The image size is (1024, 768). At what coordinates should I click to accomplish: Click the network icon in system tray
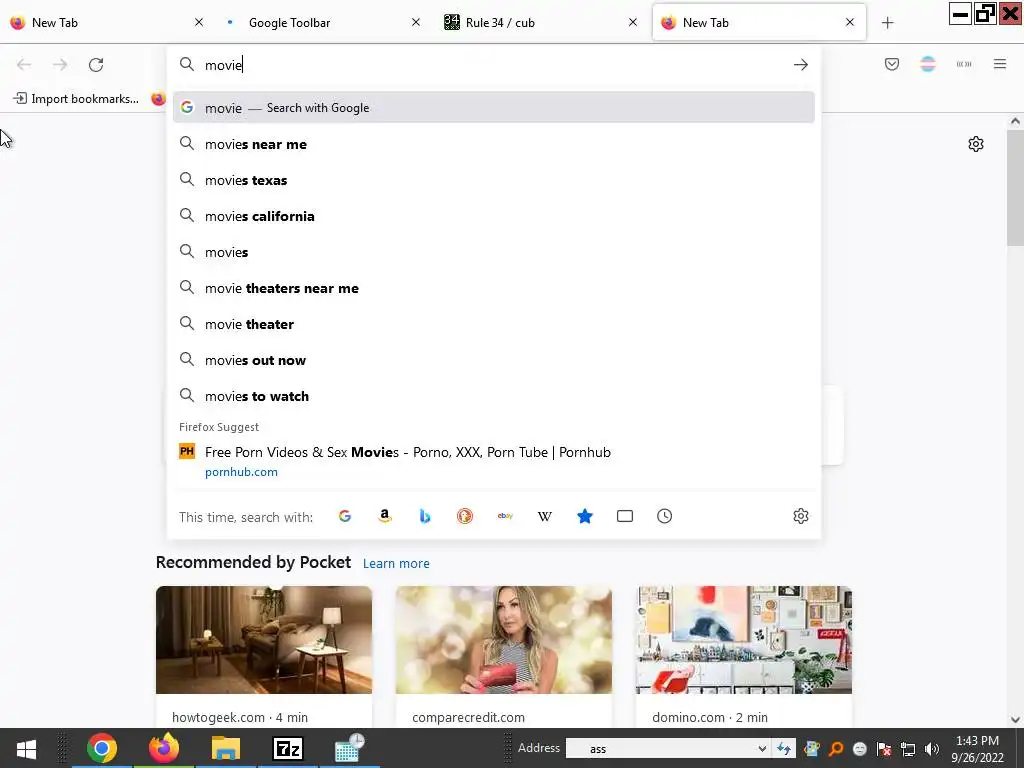pyautogui.click(x=908, y=749)
